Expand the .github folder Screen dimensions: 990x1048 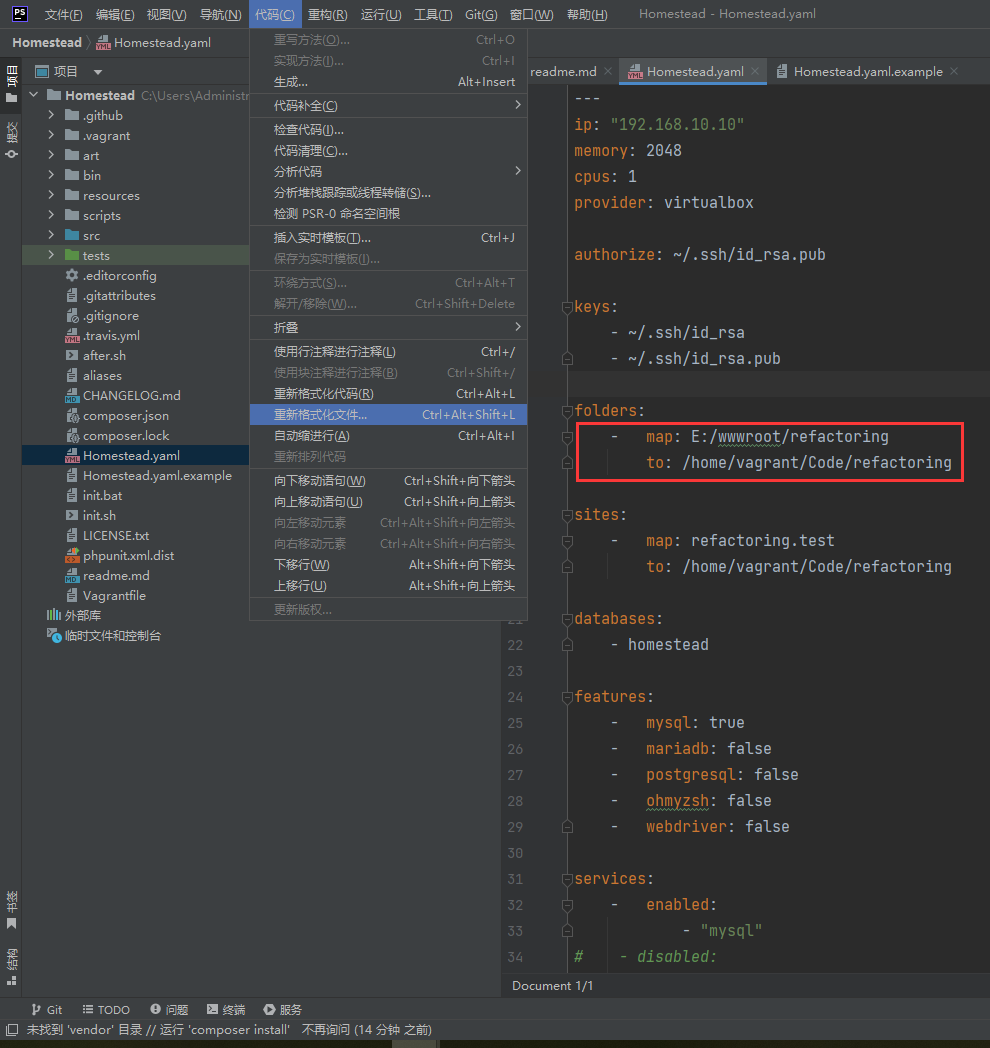51,116
